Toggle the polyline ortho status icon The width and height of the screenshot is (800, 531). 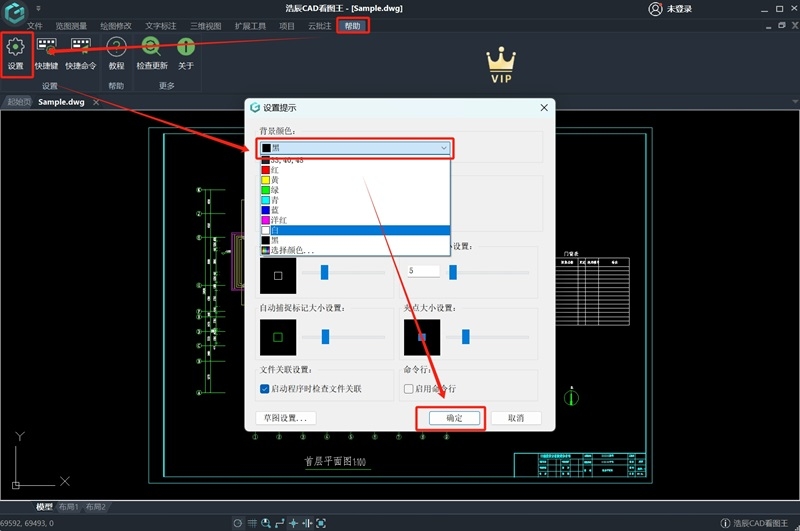[x=280, y=523]
